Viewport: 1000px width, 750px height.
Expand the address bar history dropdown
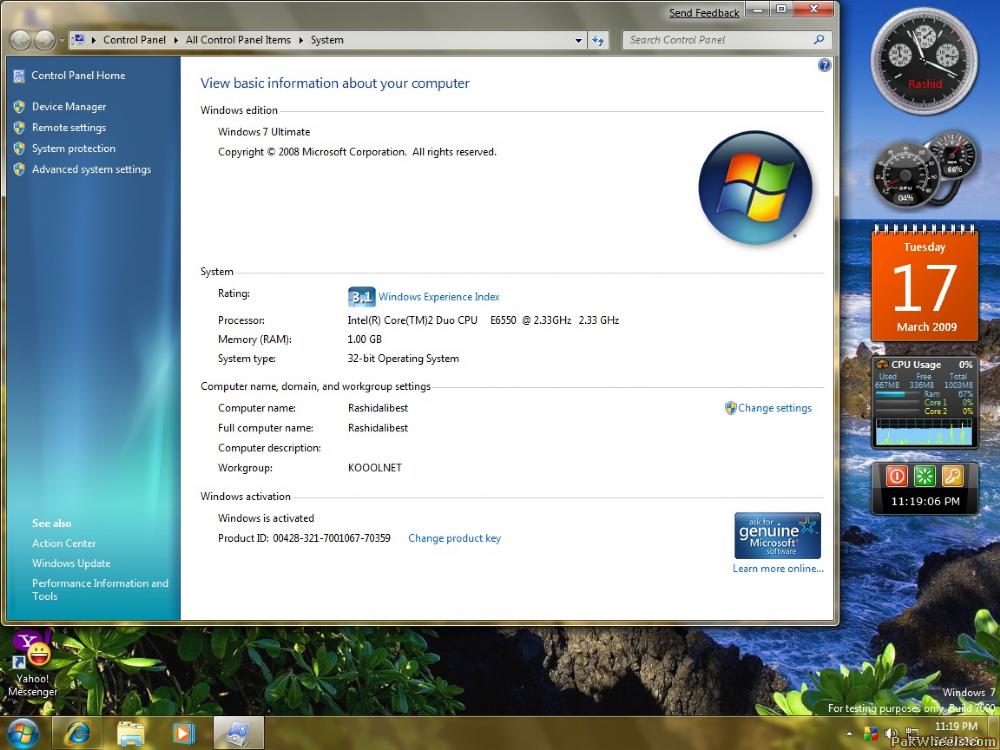(578, 40)
